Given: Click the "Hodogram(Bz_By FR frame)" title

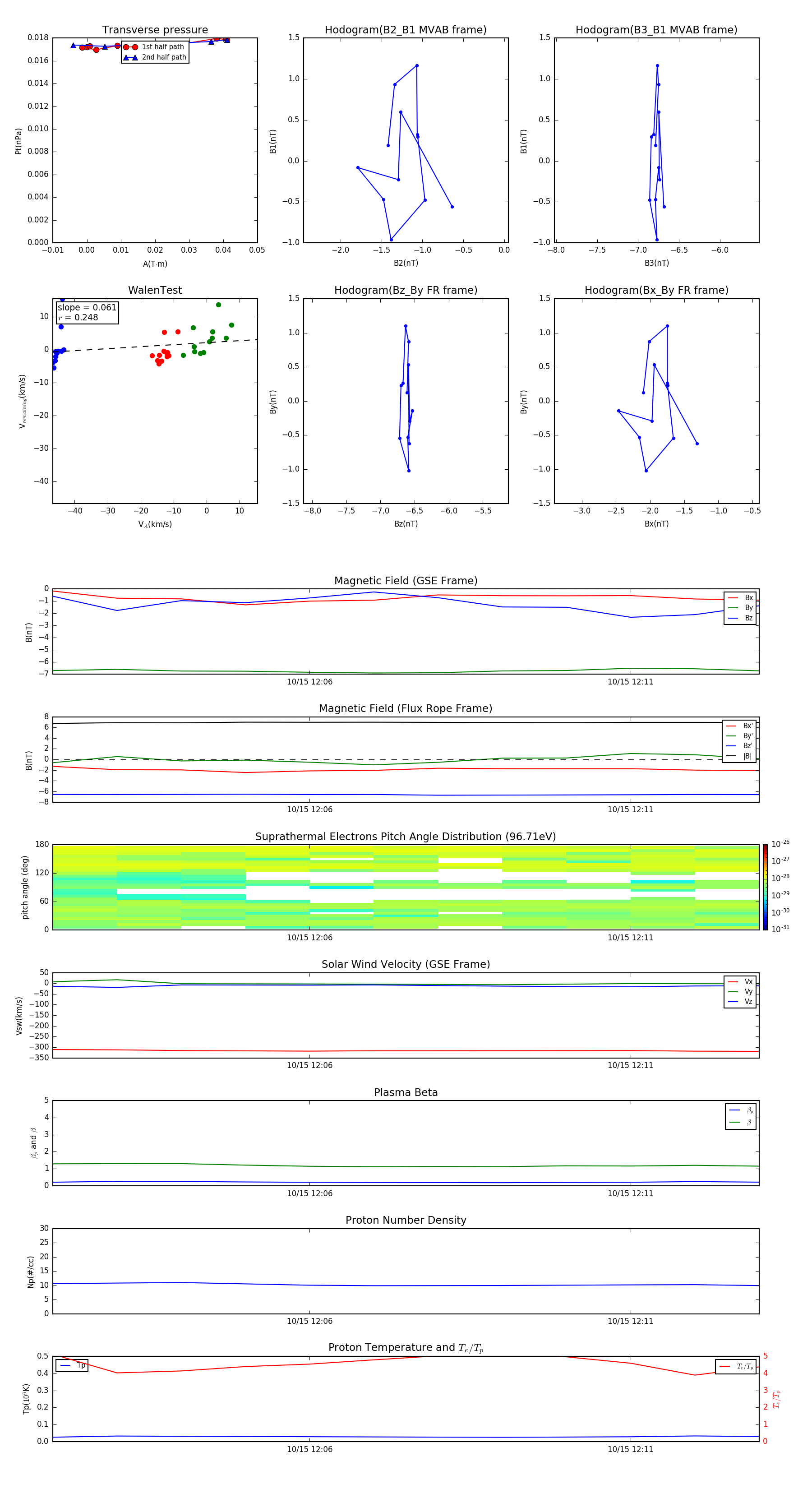Looking at the screenshot, I should tap(406, 290).
